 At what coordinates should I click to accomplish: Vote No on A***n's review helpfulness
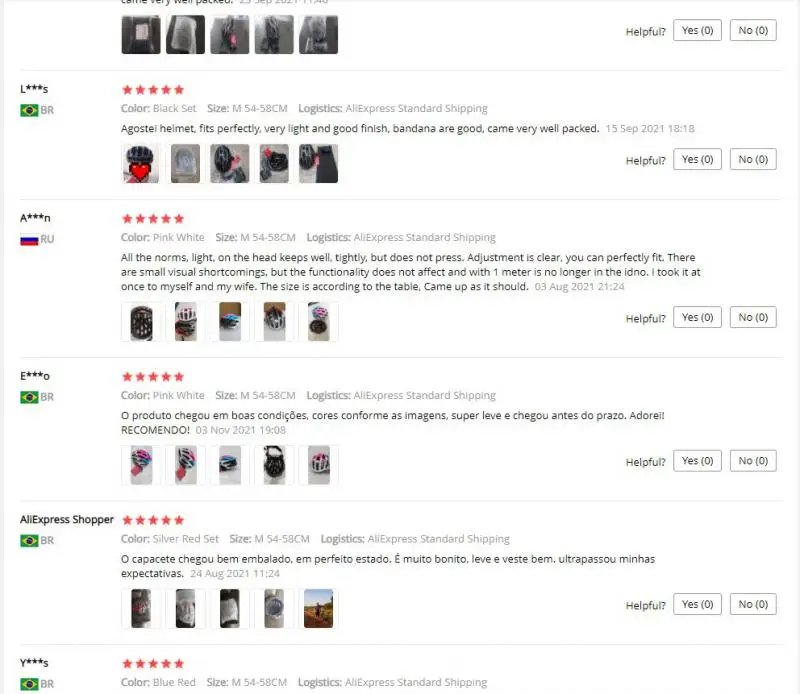(x=753, y=317)
